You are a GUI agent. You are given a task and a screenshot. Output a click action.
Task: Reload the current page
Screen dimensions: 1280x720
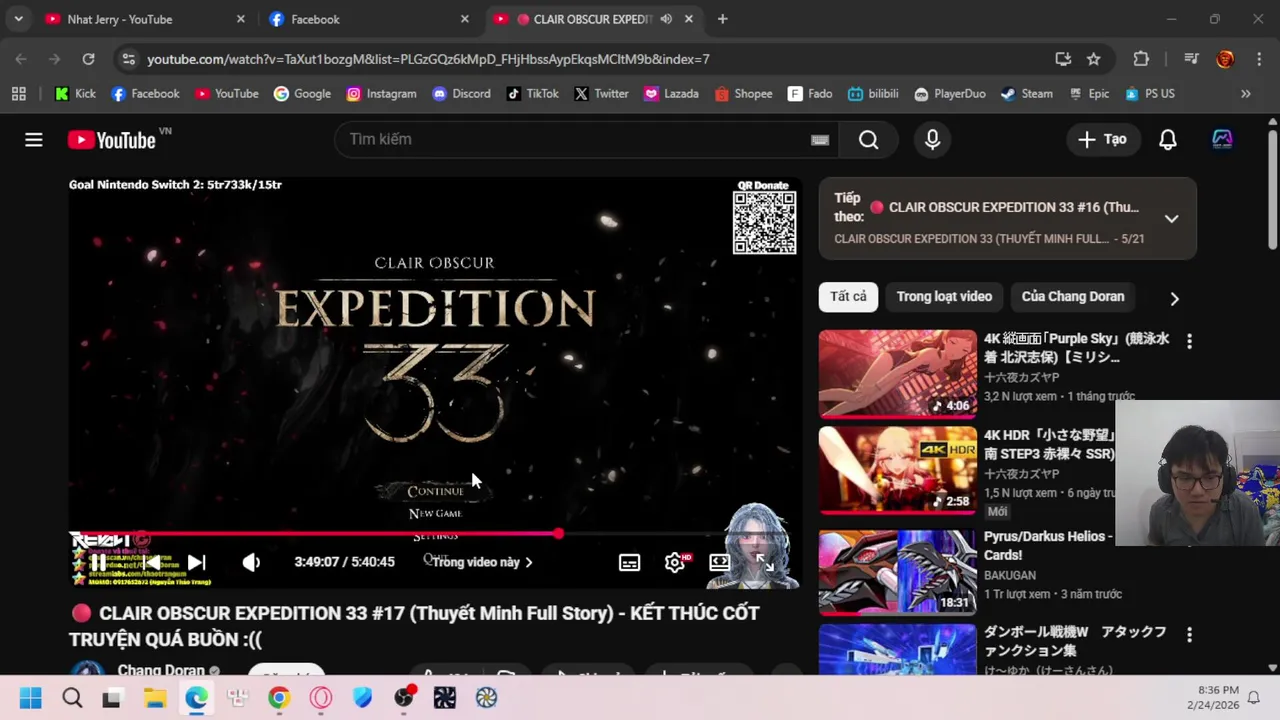[x=88, y=59]
